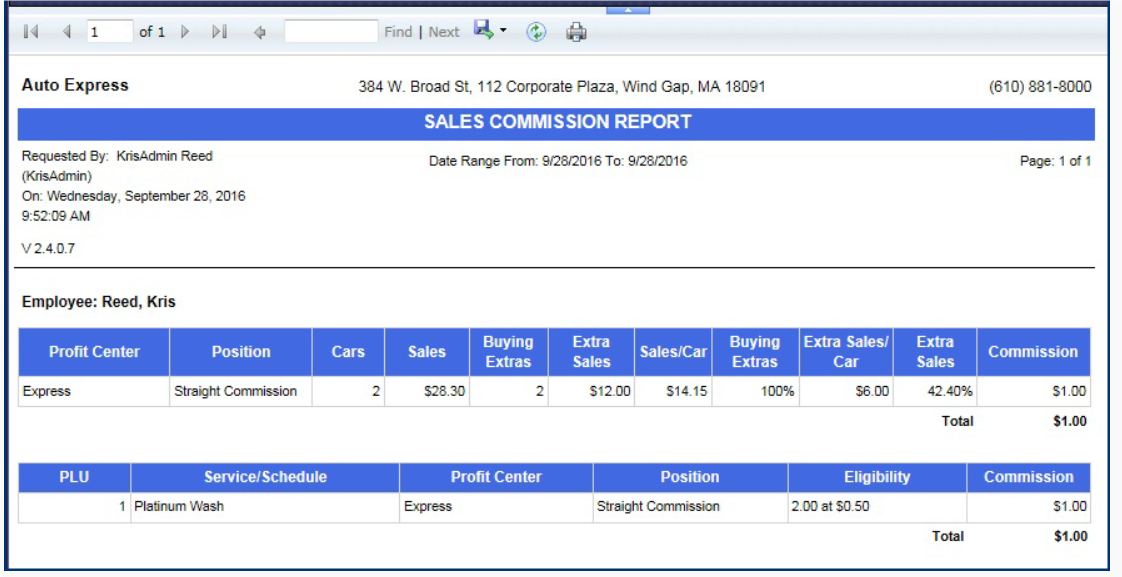Collapse the parameter pane with the top arrow
1122x577 pixels.
tap(627, 8)
